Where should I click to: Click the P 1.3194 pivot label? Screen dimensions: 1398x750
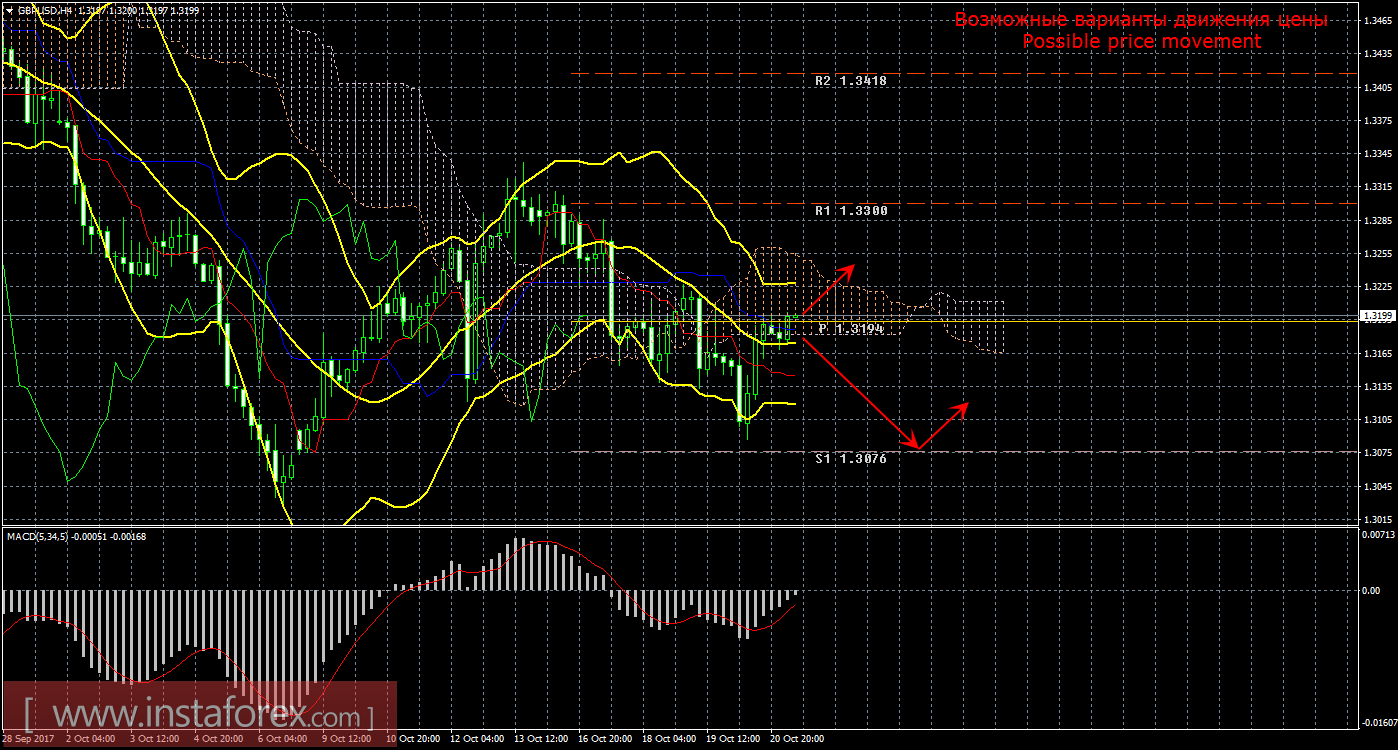point(852,328)
